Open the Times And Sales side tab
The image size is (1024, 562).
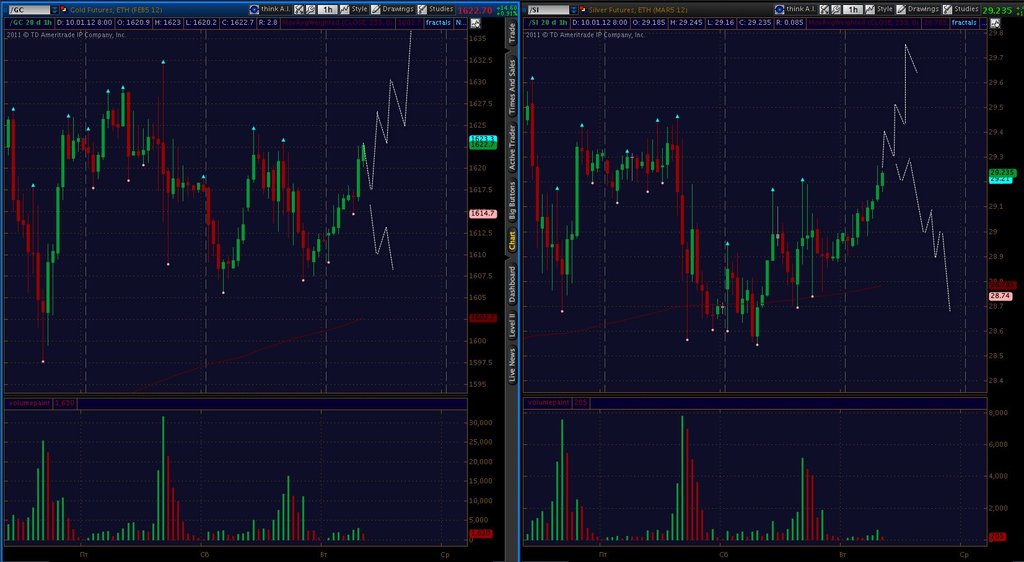pyautogui.click(x=512, y=87)
